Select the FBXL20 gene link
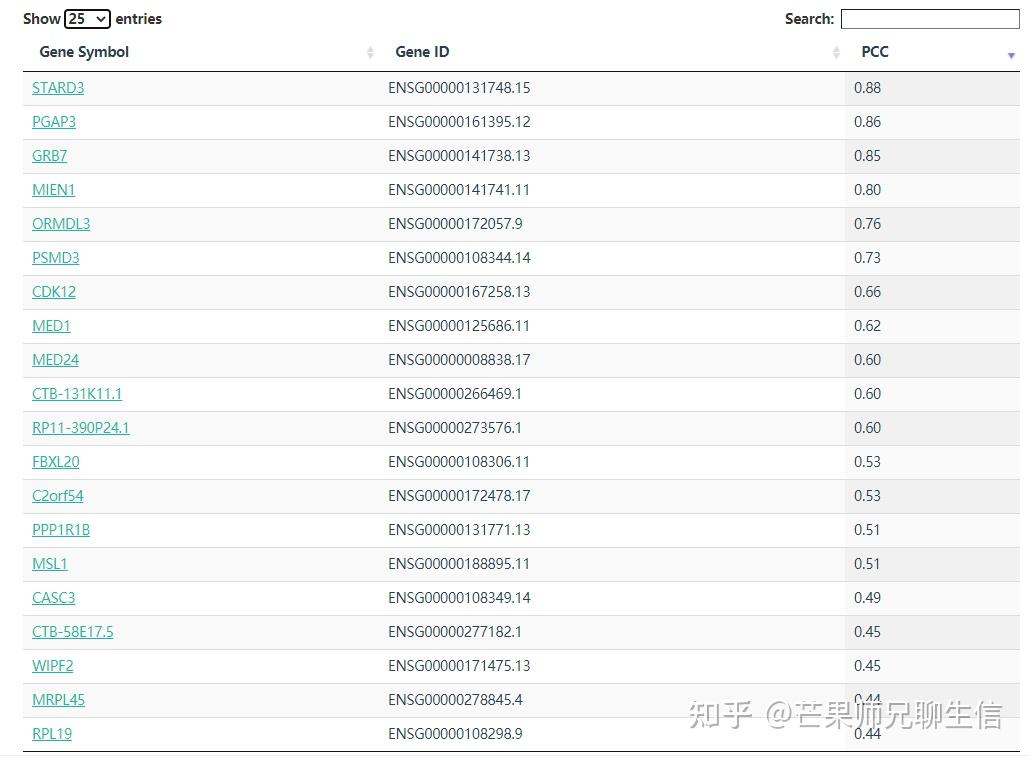The height and width of the screenshot is (758, 1029). [56, 462]
